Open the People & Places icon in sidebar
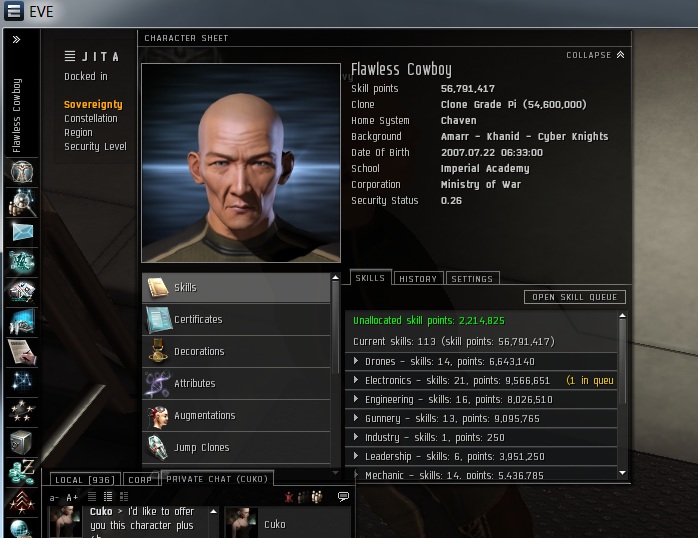This screenshot has height=538, width=698. click(x=21, y=202)
